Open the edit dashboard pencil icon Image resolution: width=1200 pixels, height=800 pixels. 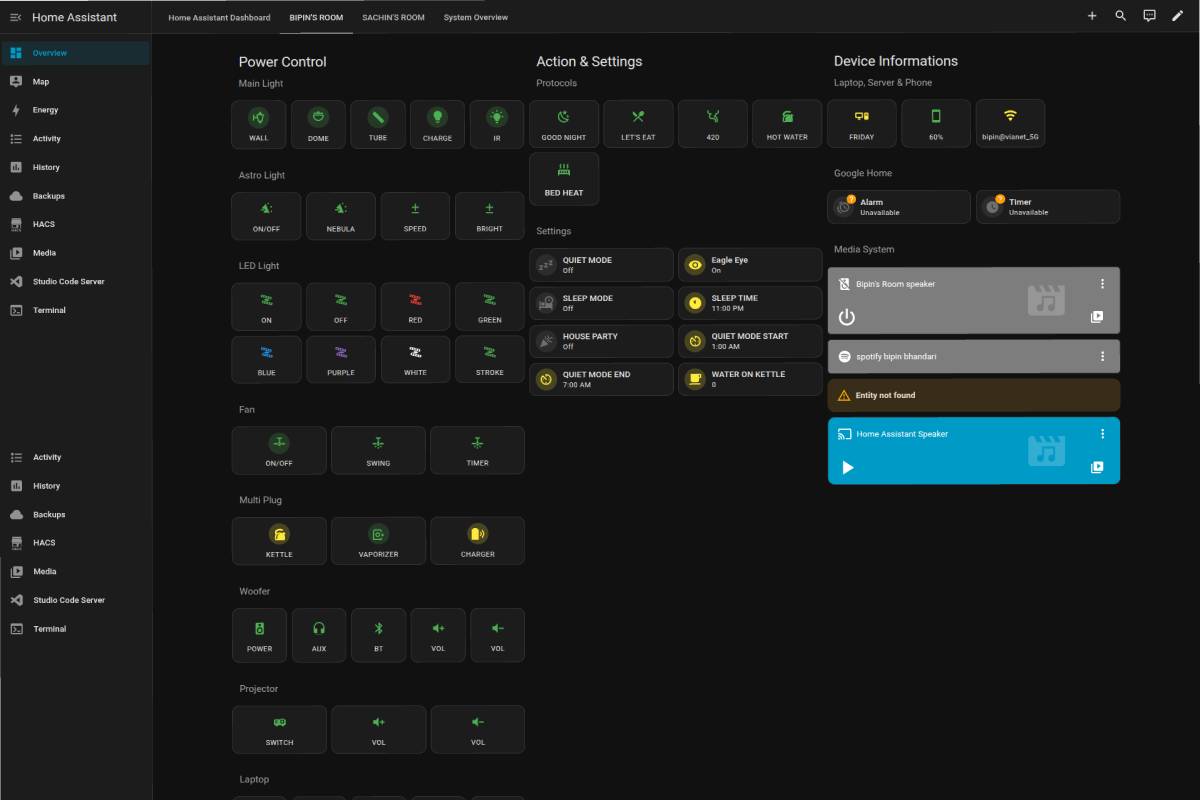[x=1177, y=16]
